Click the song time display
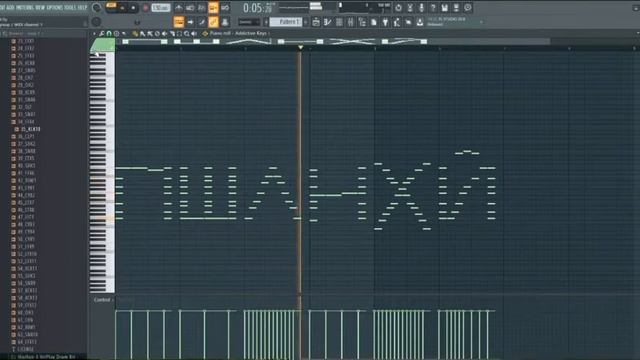This screenshot has width=640, height=360. pyautogui.click(x=258, y=8)
